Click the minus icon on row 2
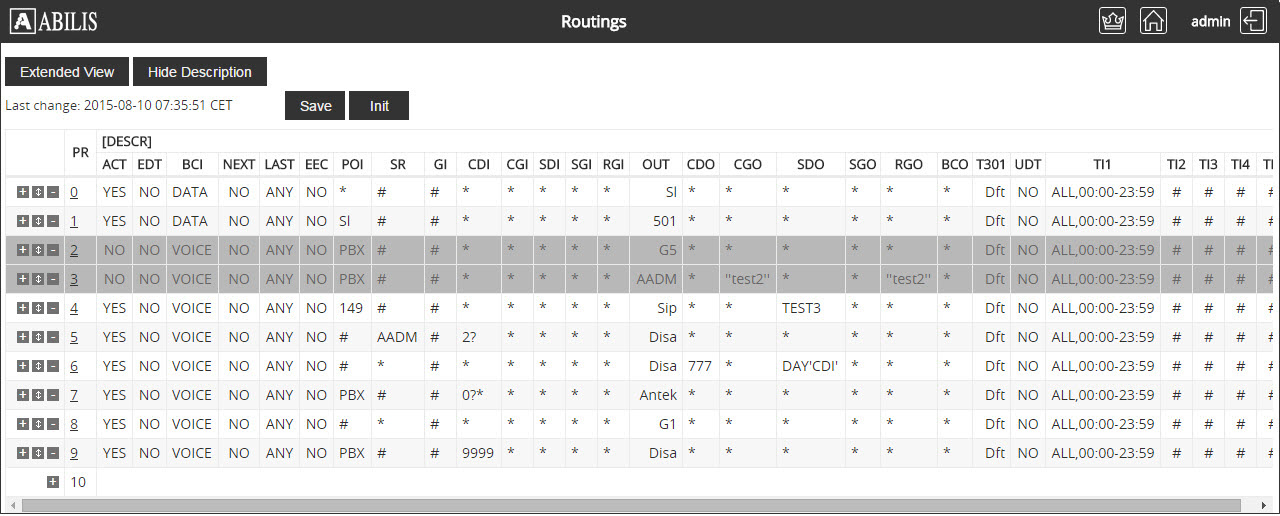Image resolution: width=1280 pixels, height=516 pixels. tap(52, 250)
